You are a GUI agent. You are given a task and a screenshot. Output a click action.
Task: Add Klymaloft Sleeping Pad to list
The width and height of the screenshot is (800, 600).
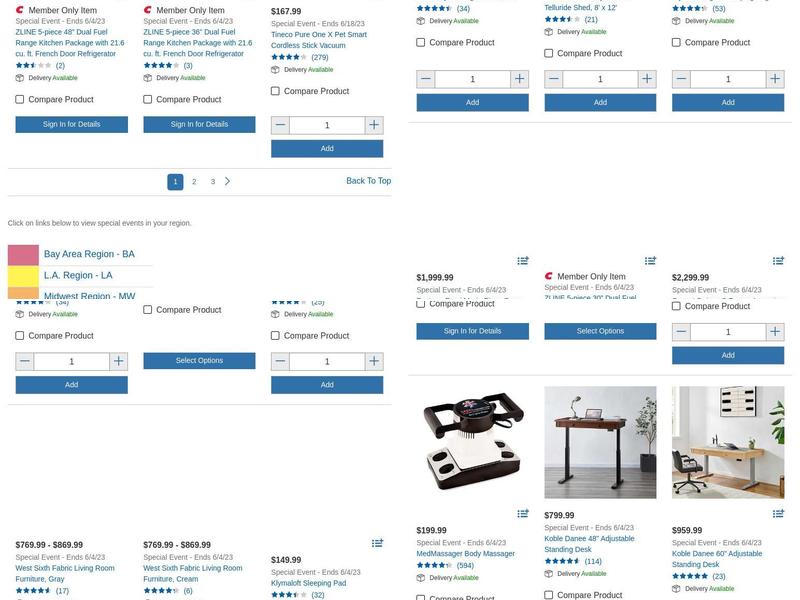[377, 543]
